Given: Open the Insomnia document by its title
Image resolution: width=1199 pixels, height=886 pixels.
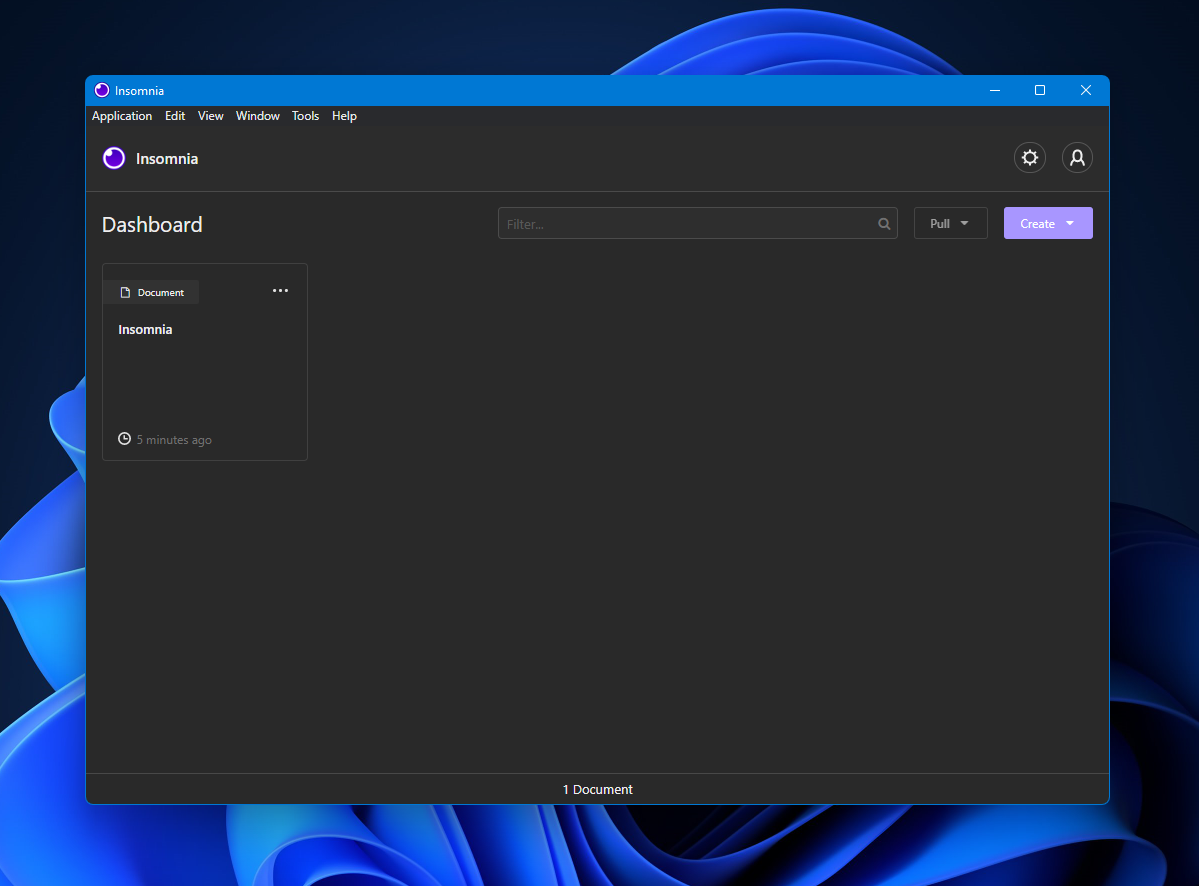Looking at the screenshot, I should tap(145, 330).
